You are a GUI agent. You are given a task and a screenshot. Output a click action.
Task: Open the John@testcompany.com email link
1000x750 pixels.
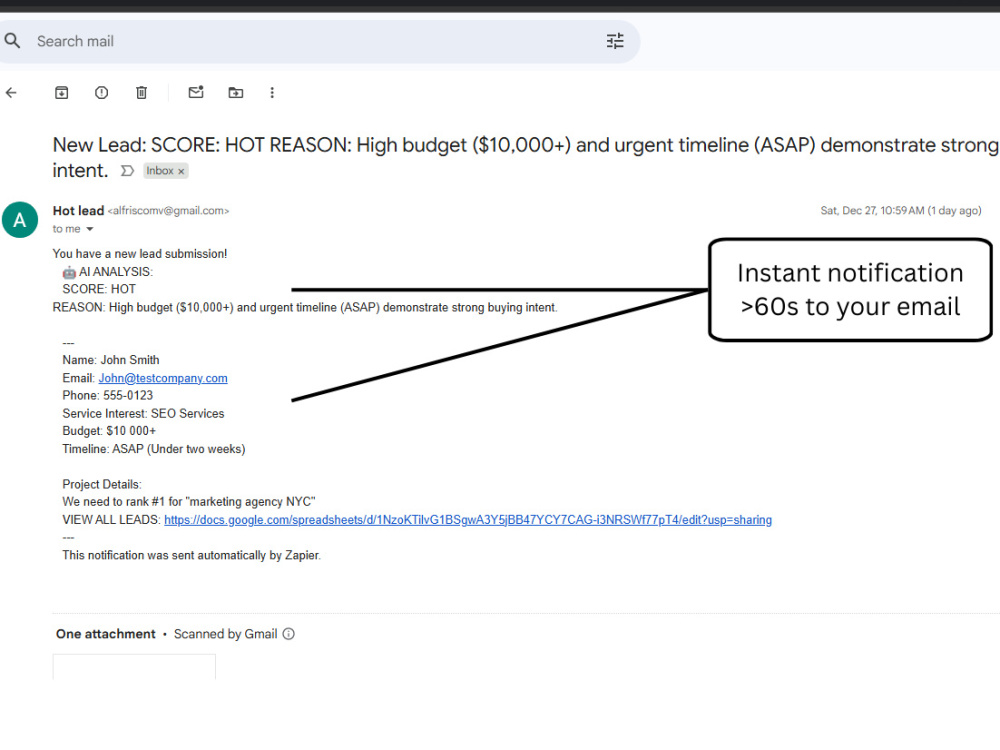click(x=163, y=378)
